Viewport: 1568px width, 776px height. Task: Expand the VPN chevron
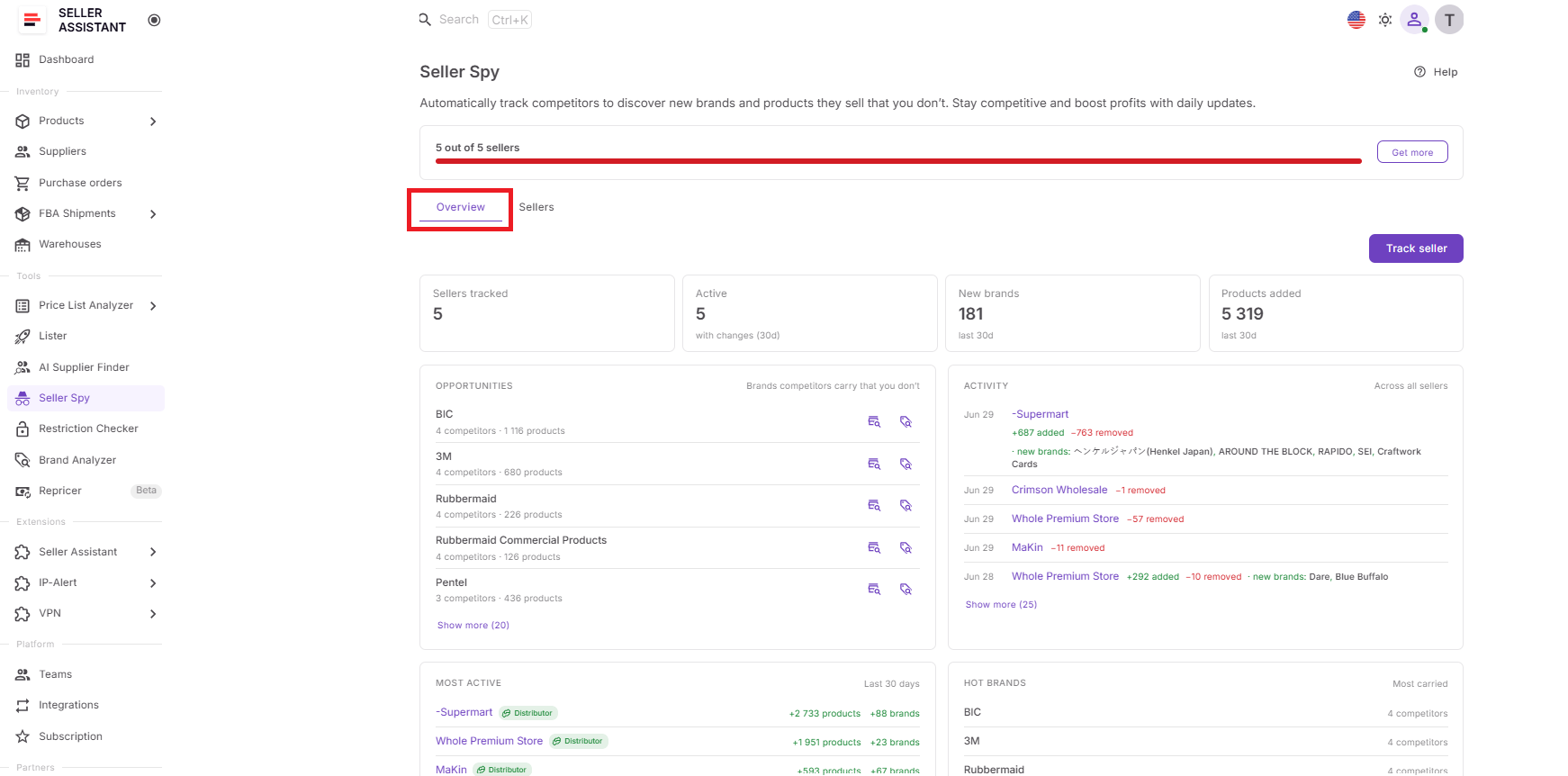pyautogui.click(x=153, y=614)
